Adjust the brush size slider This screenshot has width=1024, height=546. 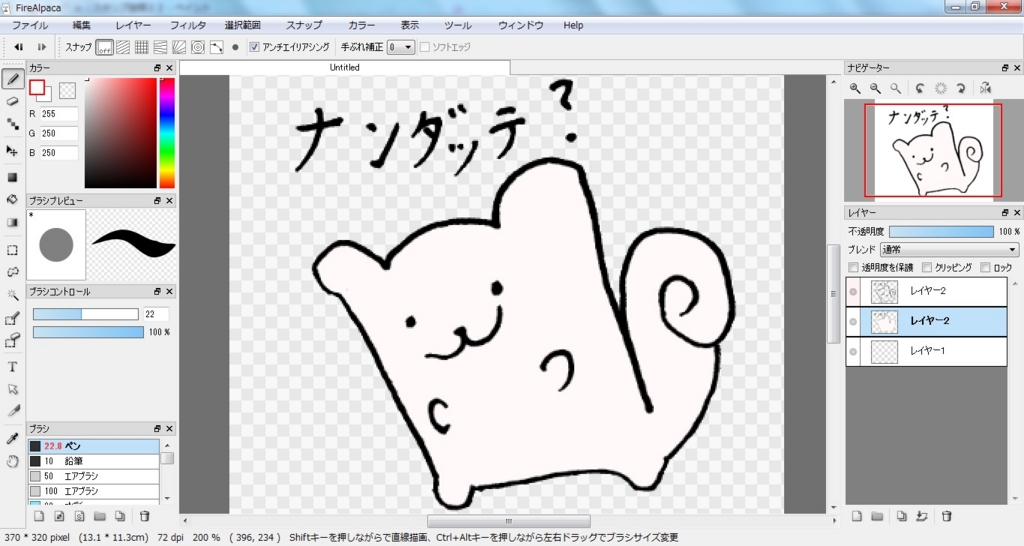(x=86, y=314)
